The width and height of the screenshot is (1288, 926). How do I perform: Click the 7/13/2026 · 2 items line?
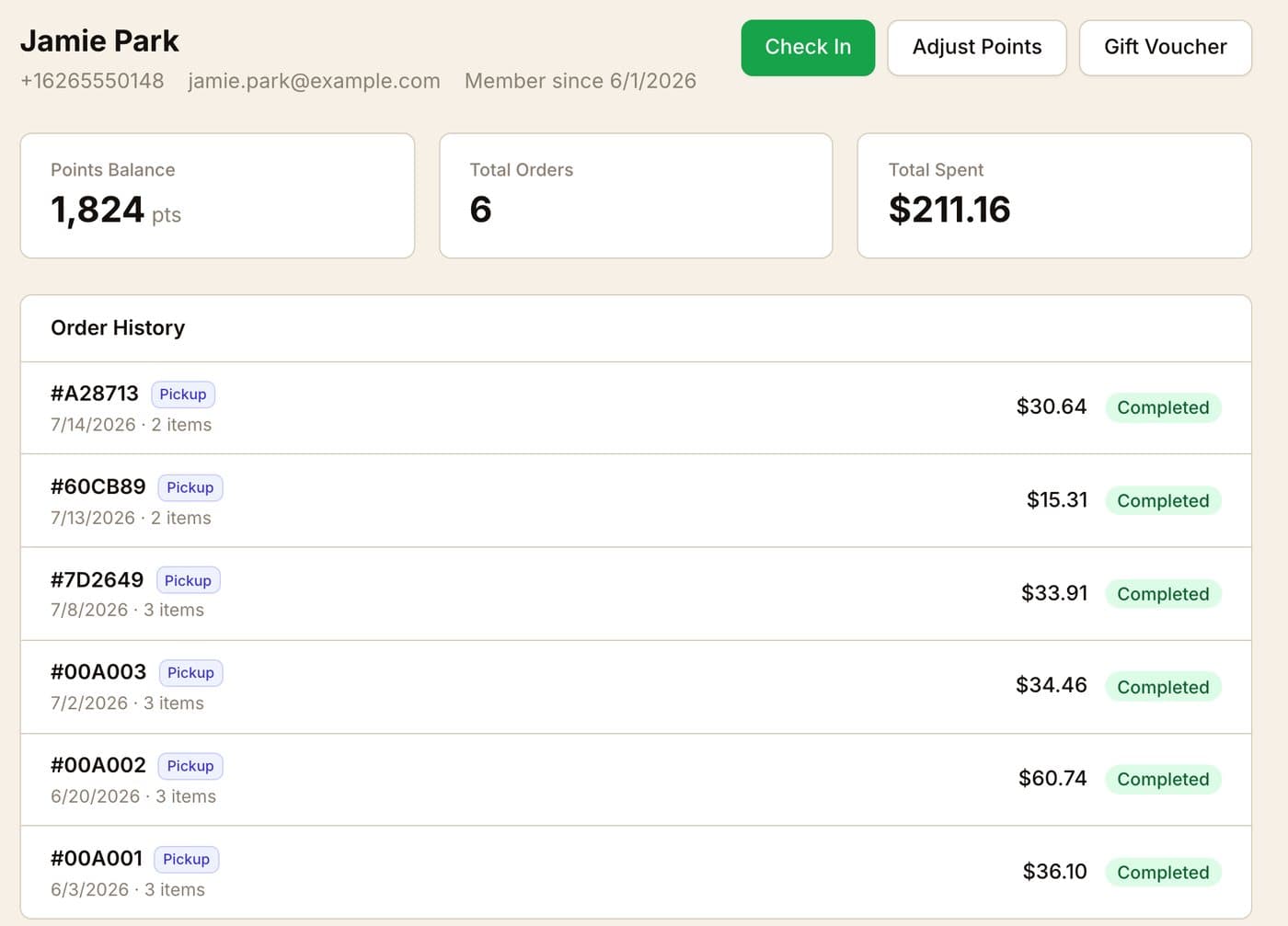point(131,518)
